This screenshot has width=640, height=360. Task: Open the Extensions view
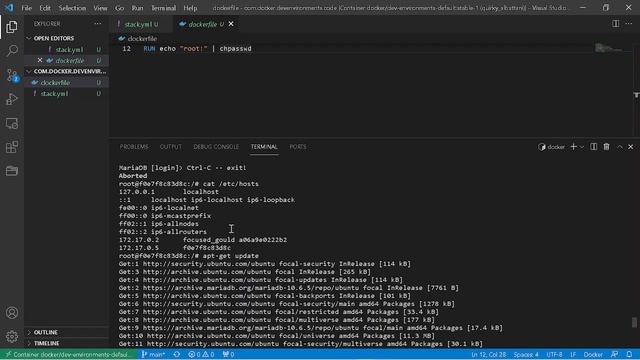[x=12, y=147]
